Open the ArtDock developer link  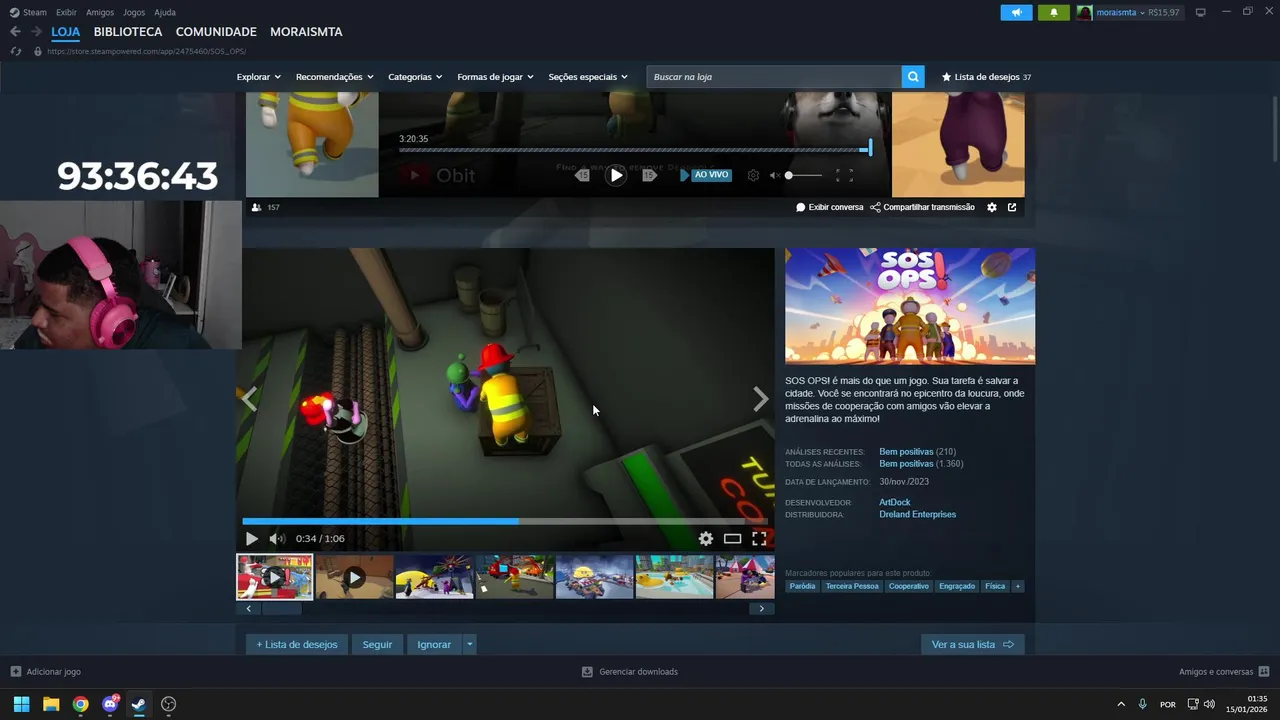tap(895, 502)
